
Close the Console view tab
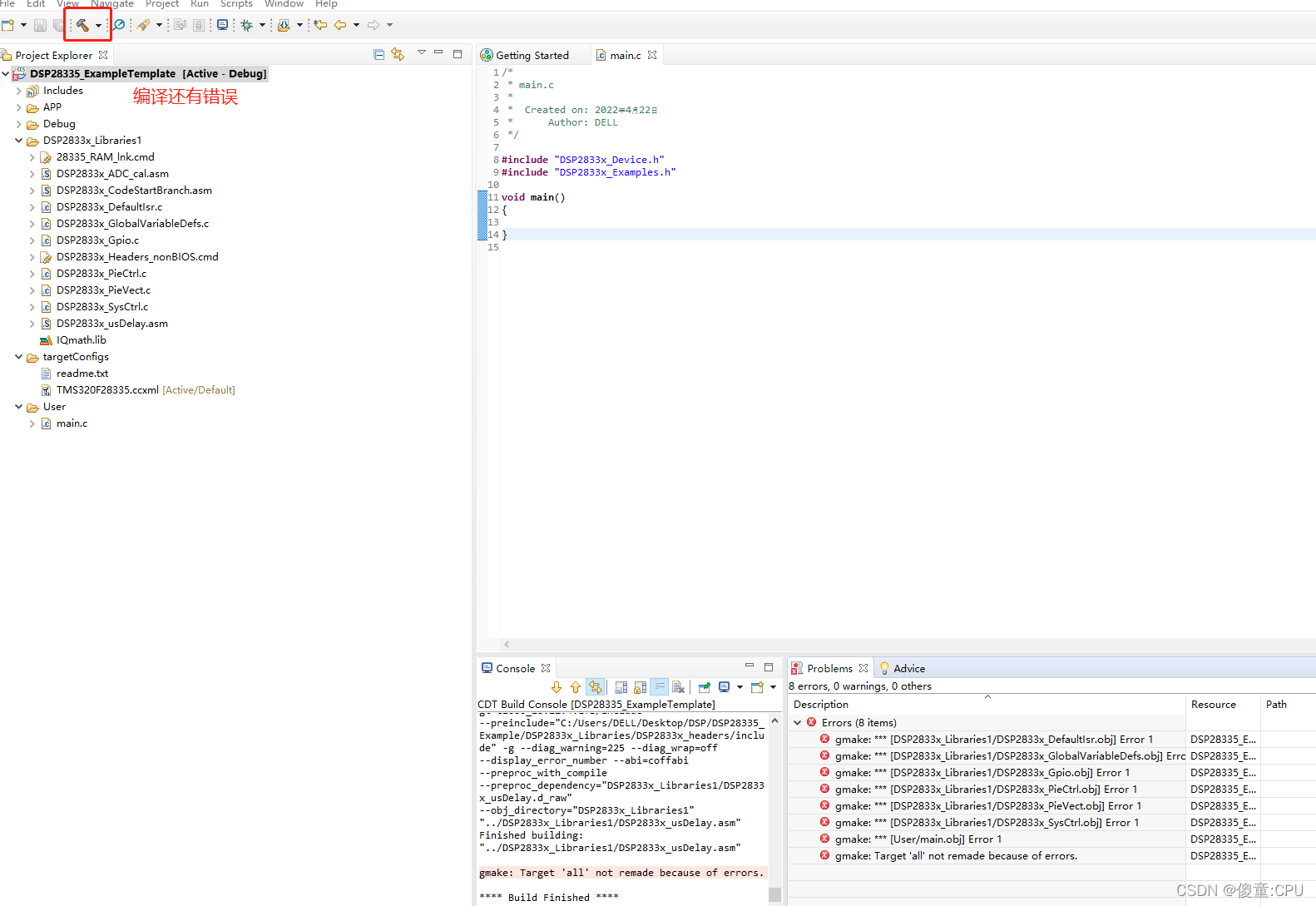(x=546, y=668)
